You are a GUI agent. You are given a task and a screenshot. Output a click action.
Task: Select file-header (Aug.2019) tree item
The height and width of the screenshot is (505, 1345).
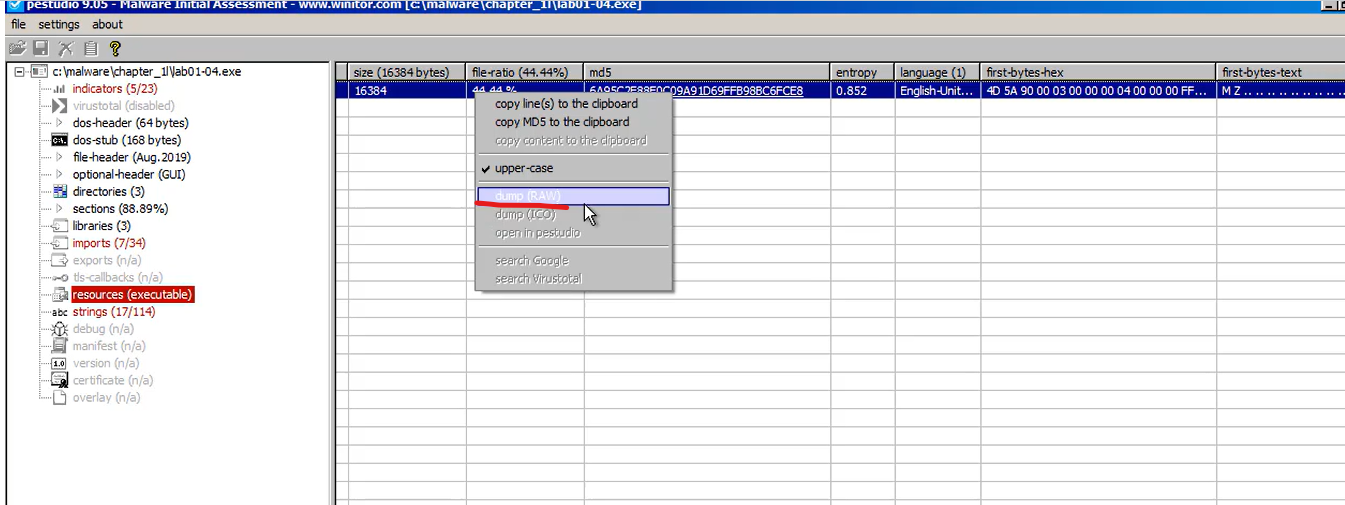[131, 157]
